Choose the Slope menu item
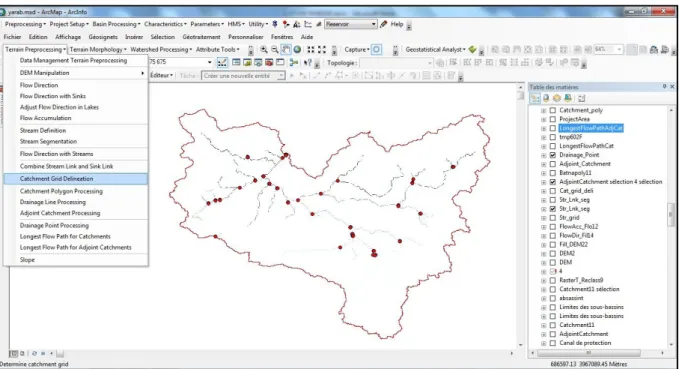 pos(27,260)
